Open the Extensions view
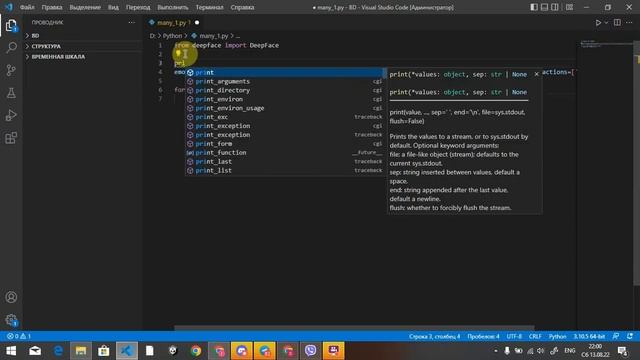 (x=11, y=138)
